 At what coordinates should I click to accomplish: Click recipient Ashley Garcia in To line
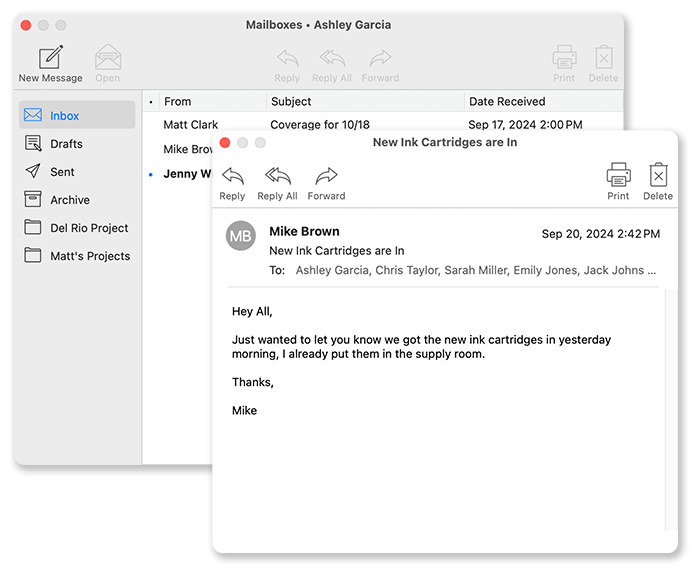332,270
